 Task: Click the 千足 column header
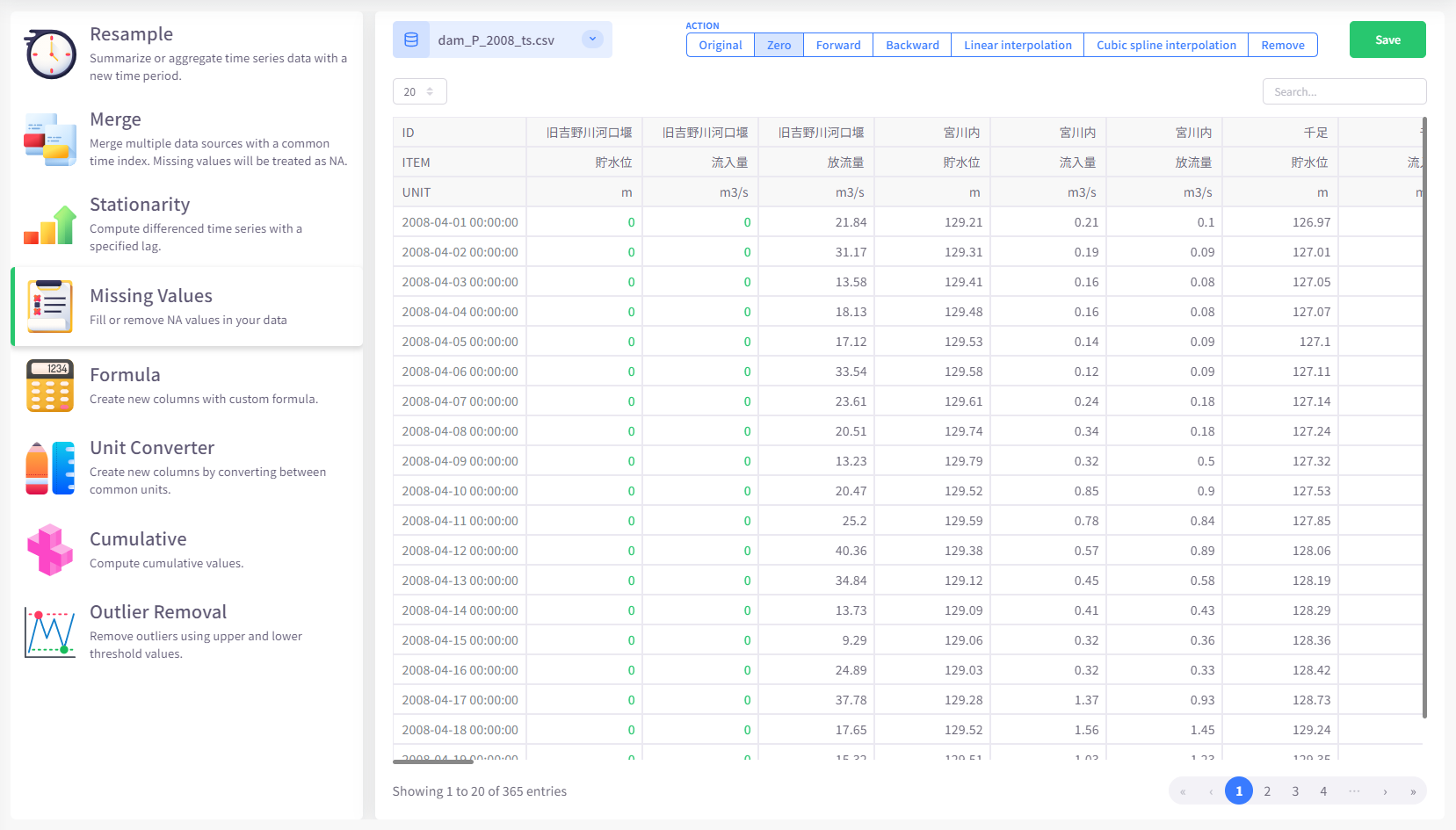(1280, 133)
